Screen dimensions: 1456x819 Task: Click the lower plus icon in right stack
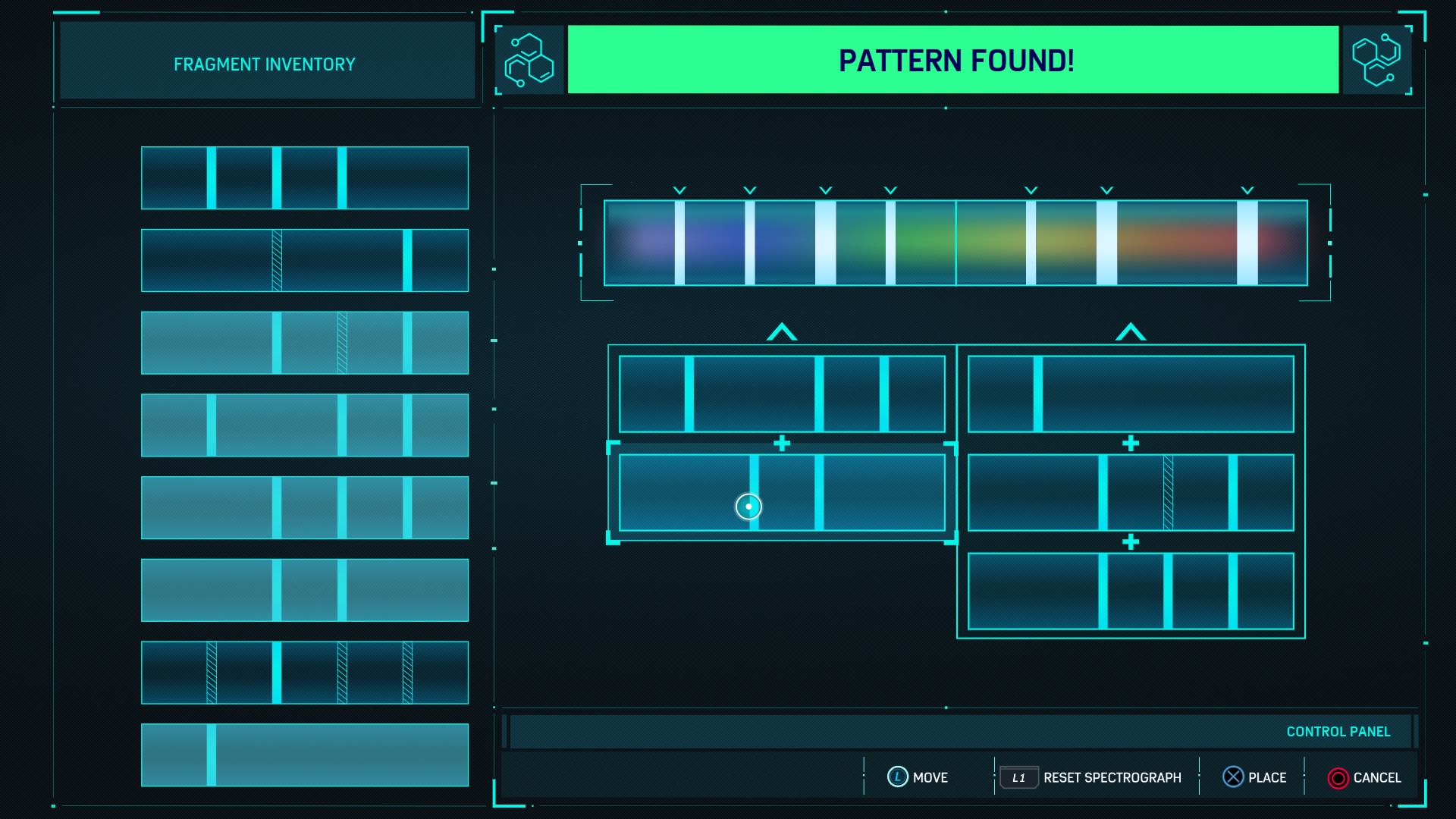(1131, 542)
